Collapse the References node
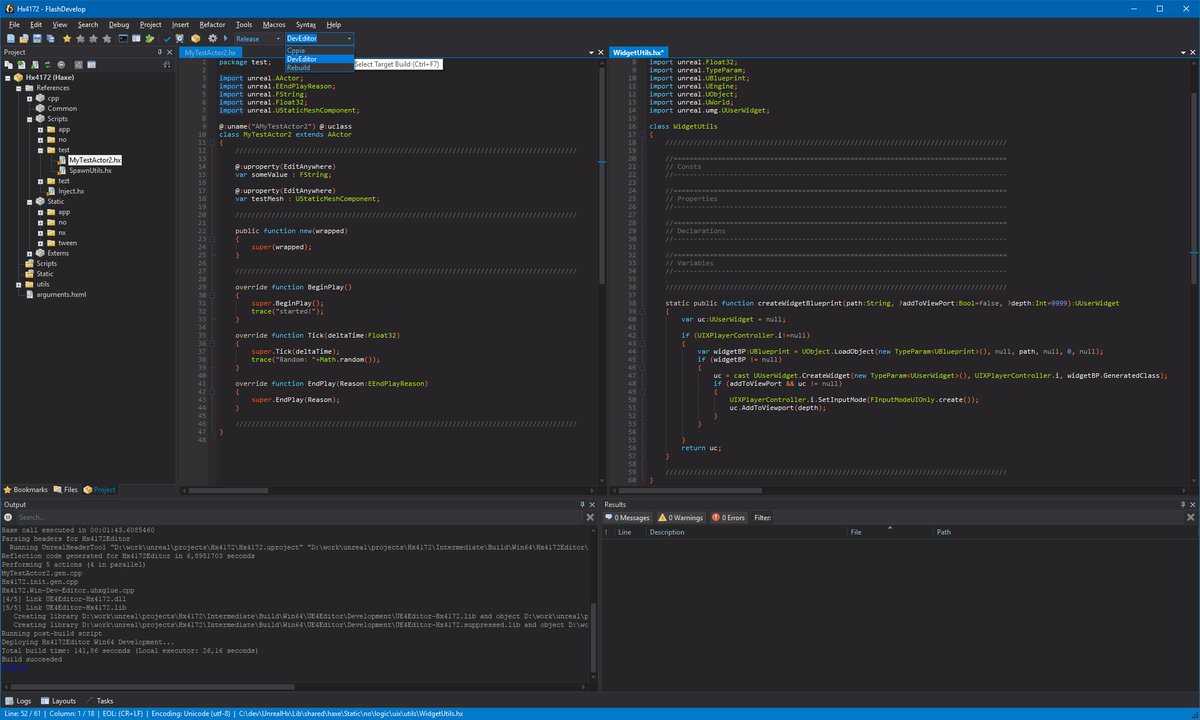 coord(19,88)
